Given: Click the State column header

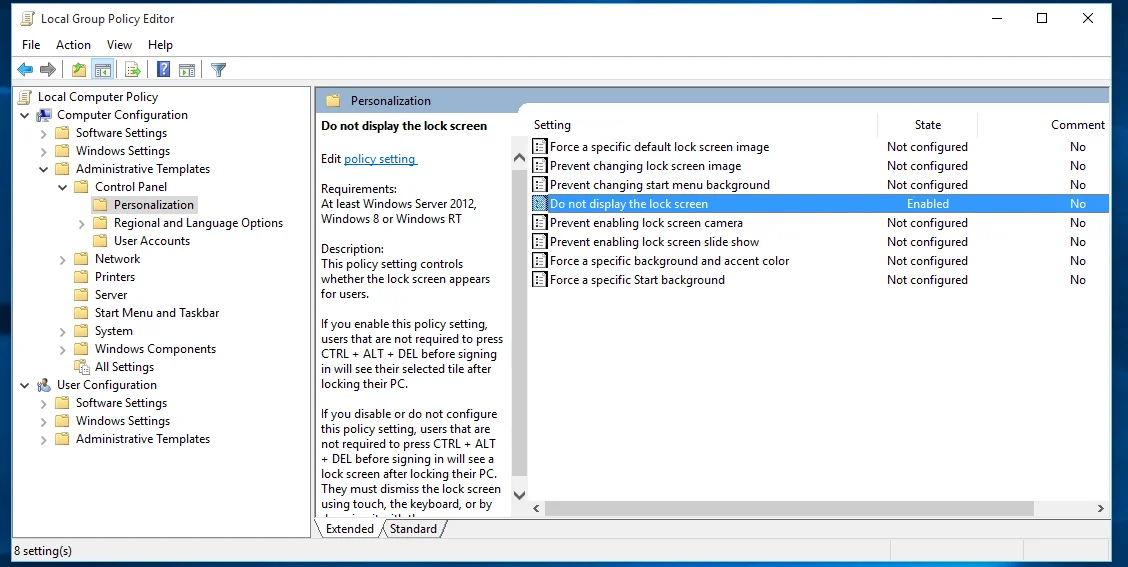Looking at the screenshot, I should pyautogui.click(x=928, y=124).
